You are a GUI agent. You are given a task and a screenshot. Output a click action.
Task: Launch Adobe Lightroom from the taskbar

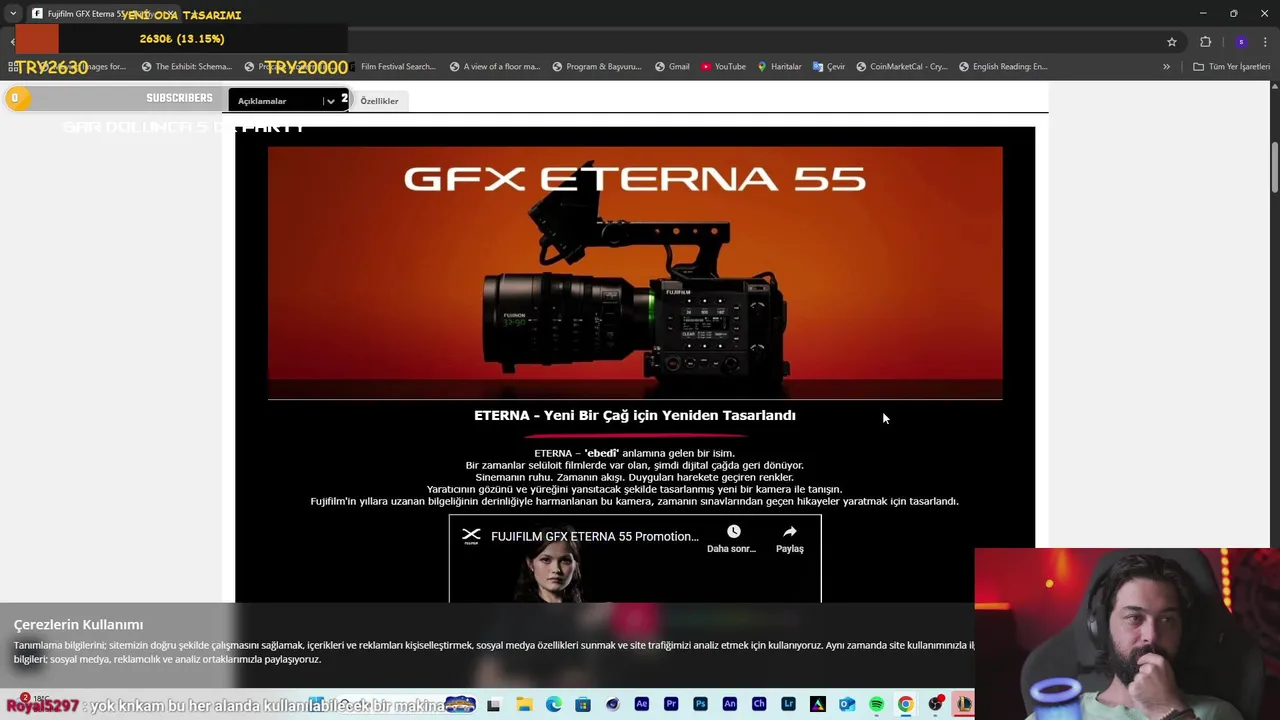tap(788, 705)
